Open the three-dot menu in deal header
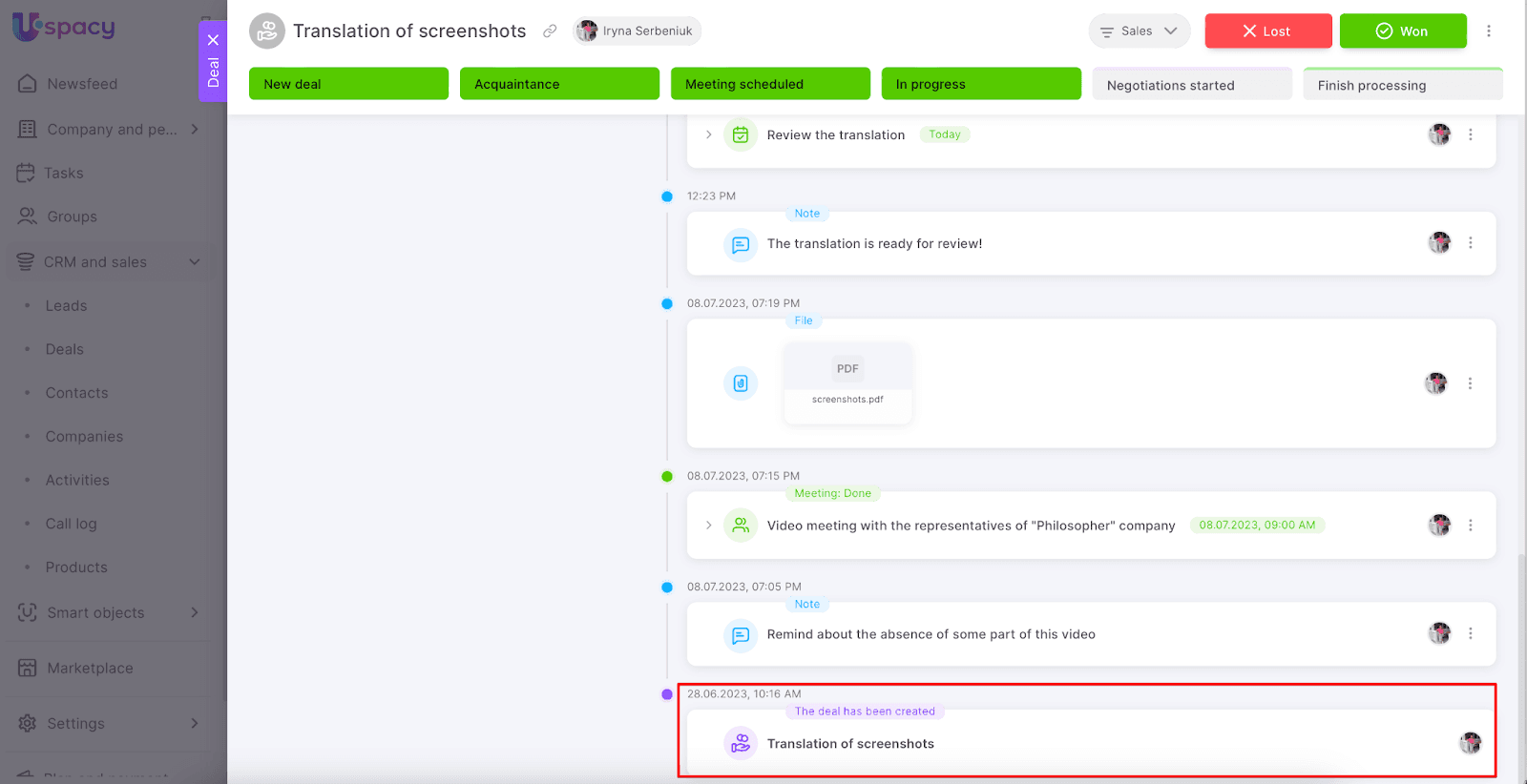The image size is (1527, 784). (1488, 31)
